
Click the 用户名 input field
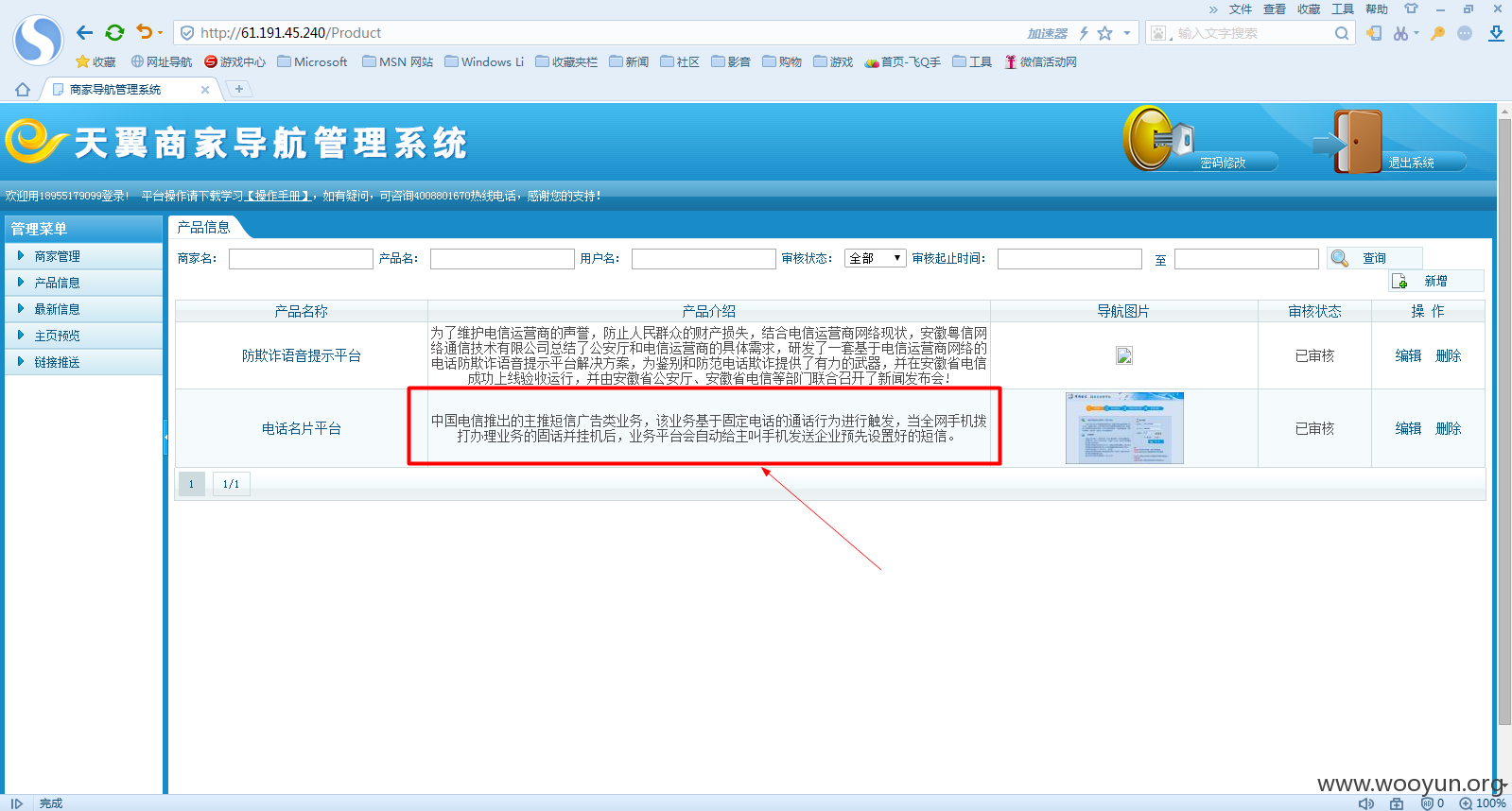coord(704,259)
